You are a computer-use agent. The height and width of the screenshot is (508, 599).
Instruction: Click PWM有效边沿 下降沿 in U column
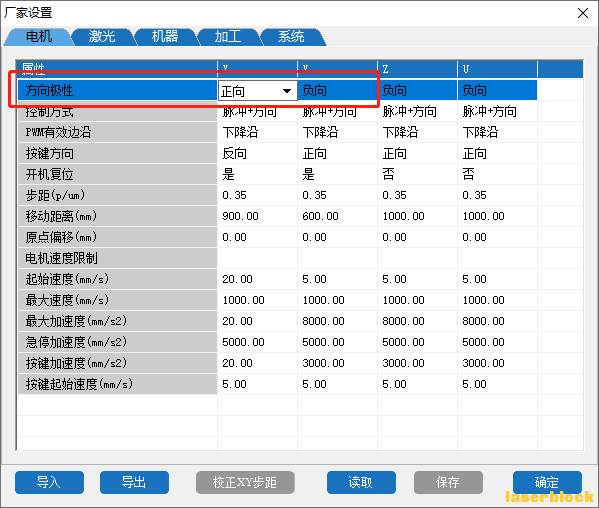497,133
